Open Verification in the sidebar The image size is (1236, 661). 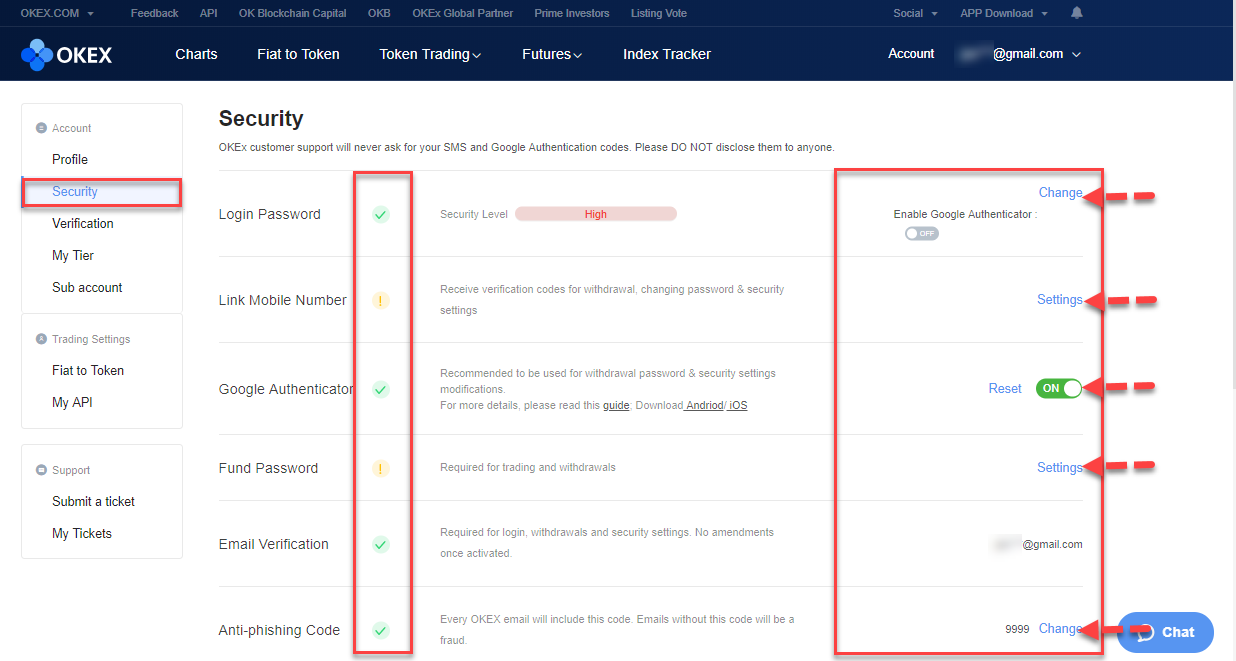(83, 223)
